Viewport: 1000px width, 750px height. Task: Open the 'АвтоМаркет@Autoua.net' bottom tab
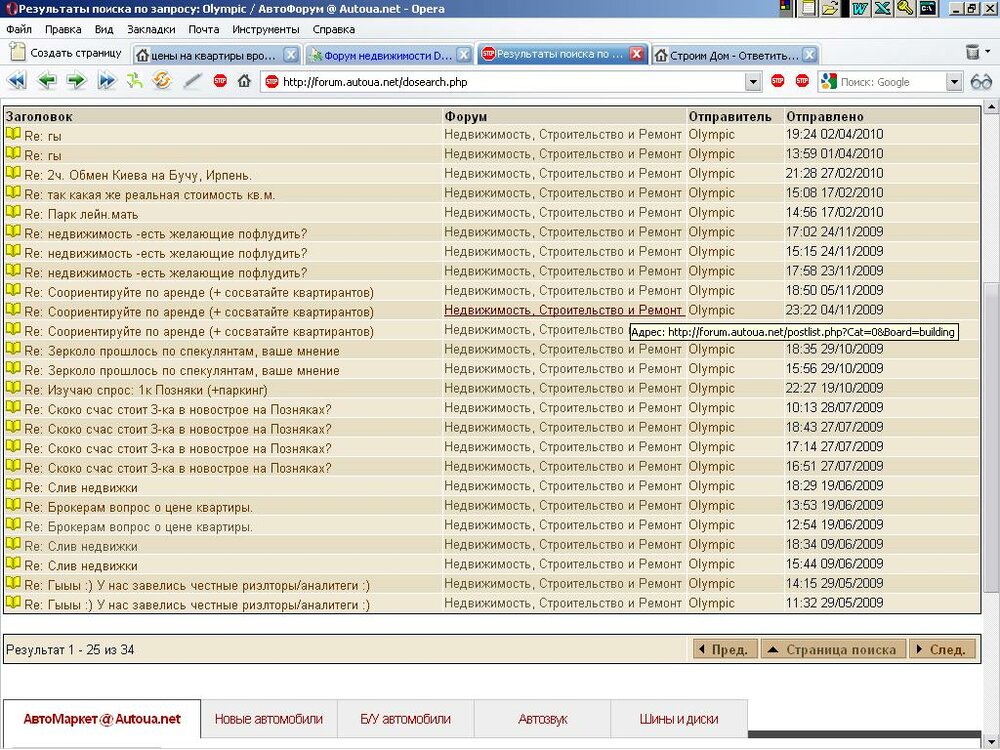(x=102, y=719)
